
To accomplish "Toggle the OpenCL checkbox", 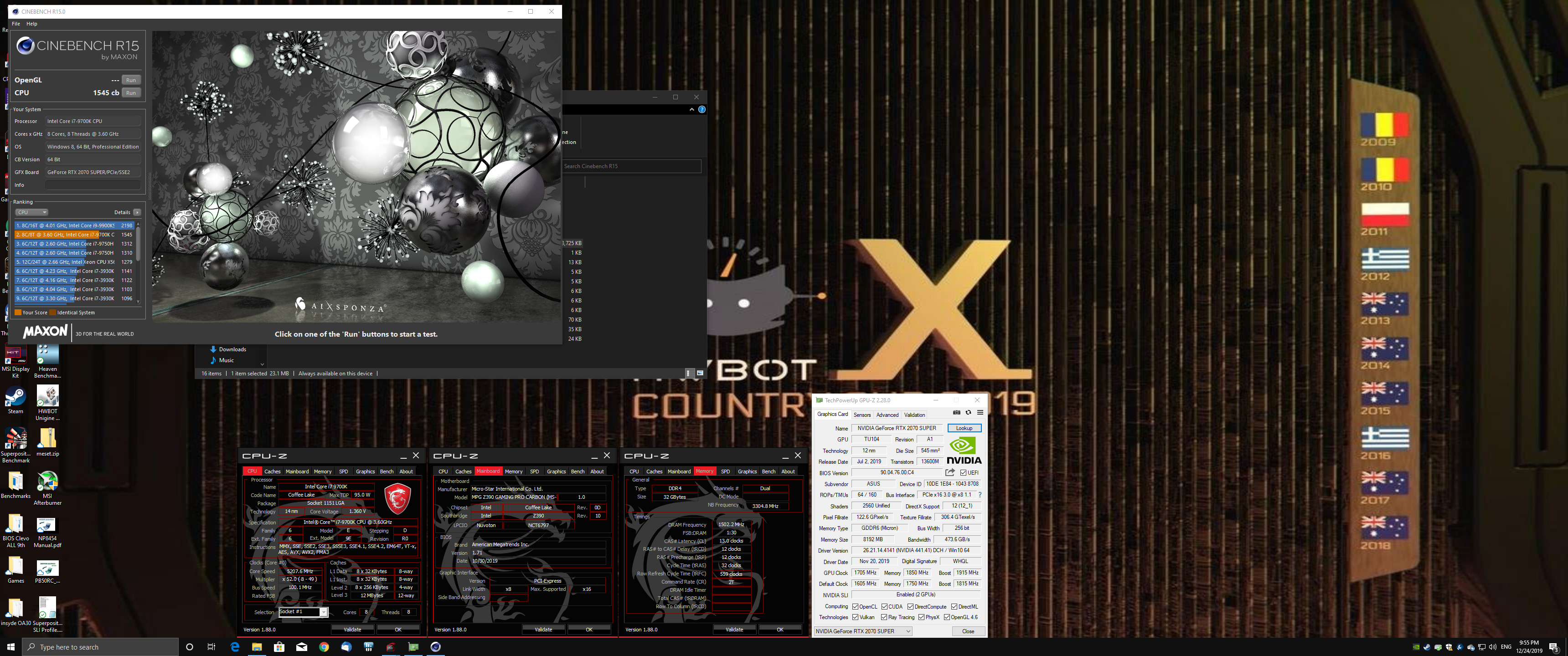I will (x=855, y=607).
